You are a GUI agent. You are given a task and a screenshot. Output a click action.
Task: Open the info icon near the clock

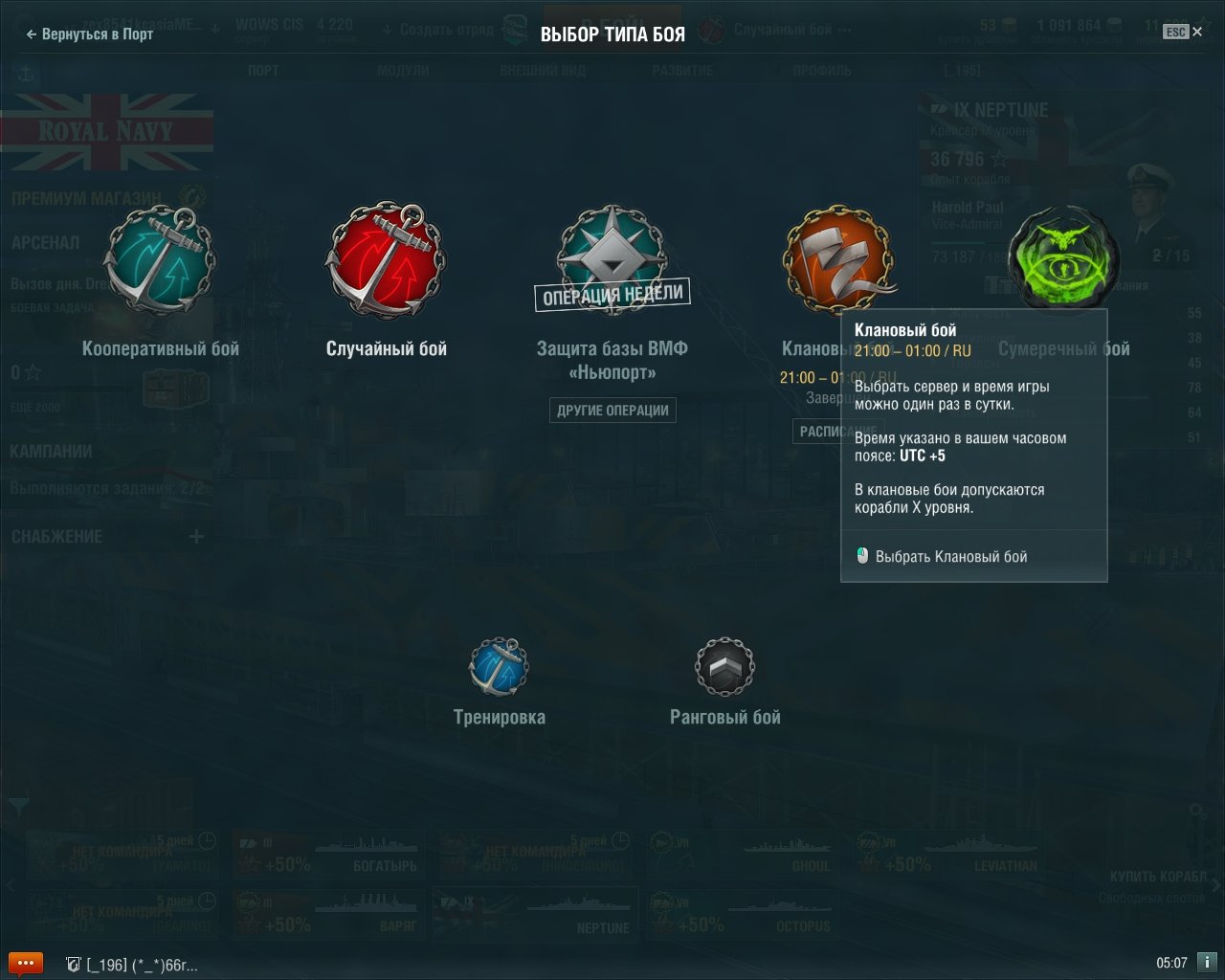point(1209,963)
